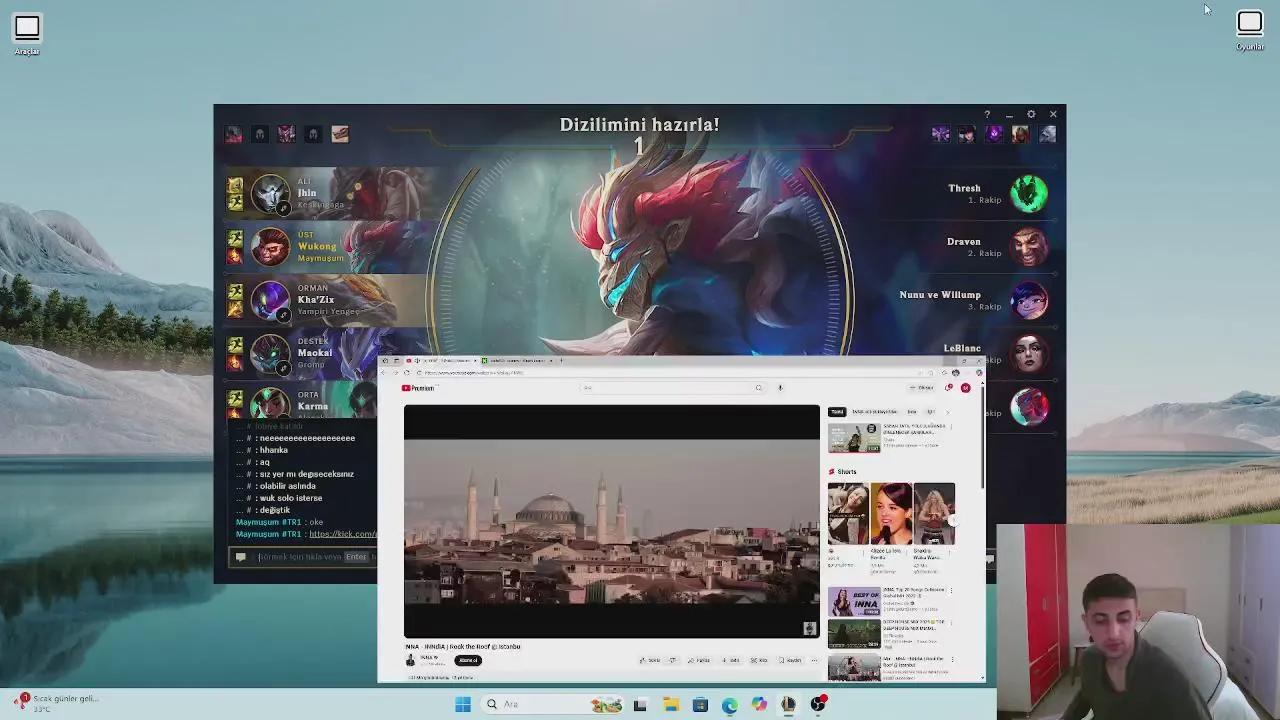Open Copilot from taskbar
This screenshot has width=1280, height=720.
tap(759, 704)
